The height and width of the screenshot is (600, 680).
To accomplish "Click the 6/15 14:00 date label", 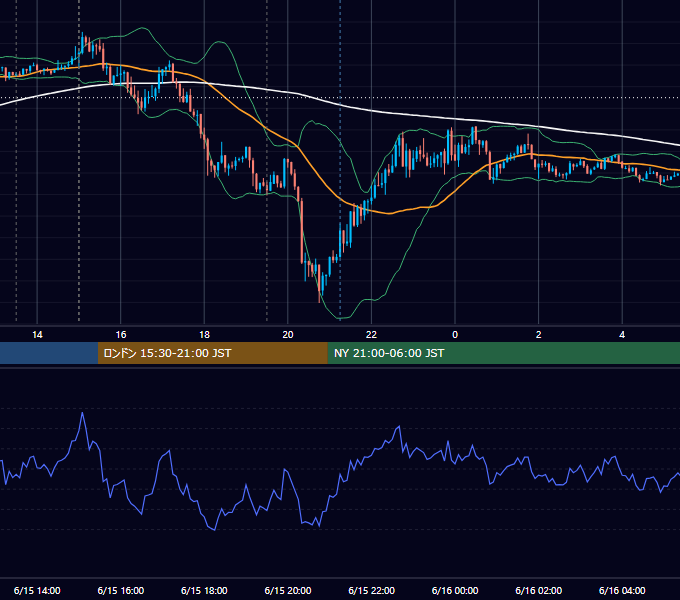I will coord(37,590).
